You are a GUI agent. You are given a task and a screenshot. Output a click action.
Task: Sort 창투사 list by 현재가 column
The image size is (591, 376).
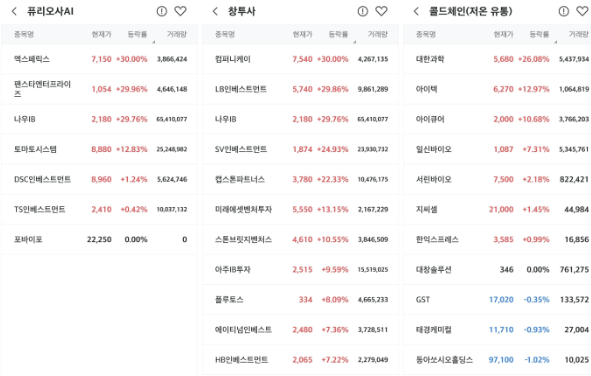pos(302,34)
